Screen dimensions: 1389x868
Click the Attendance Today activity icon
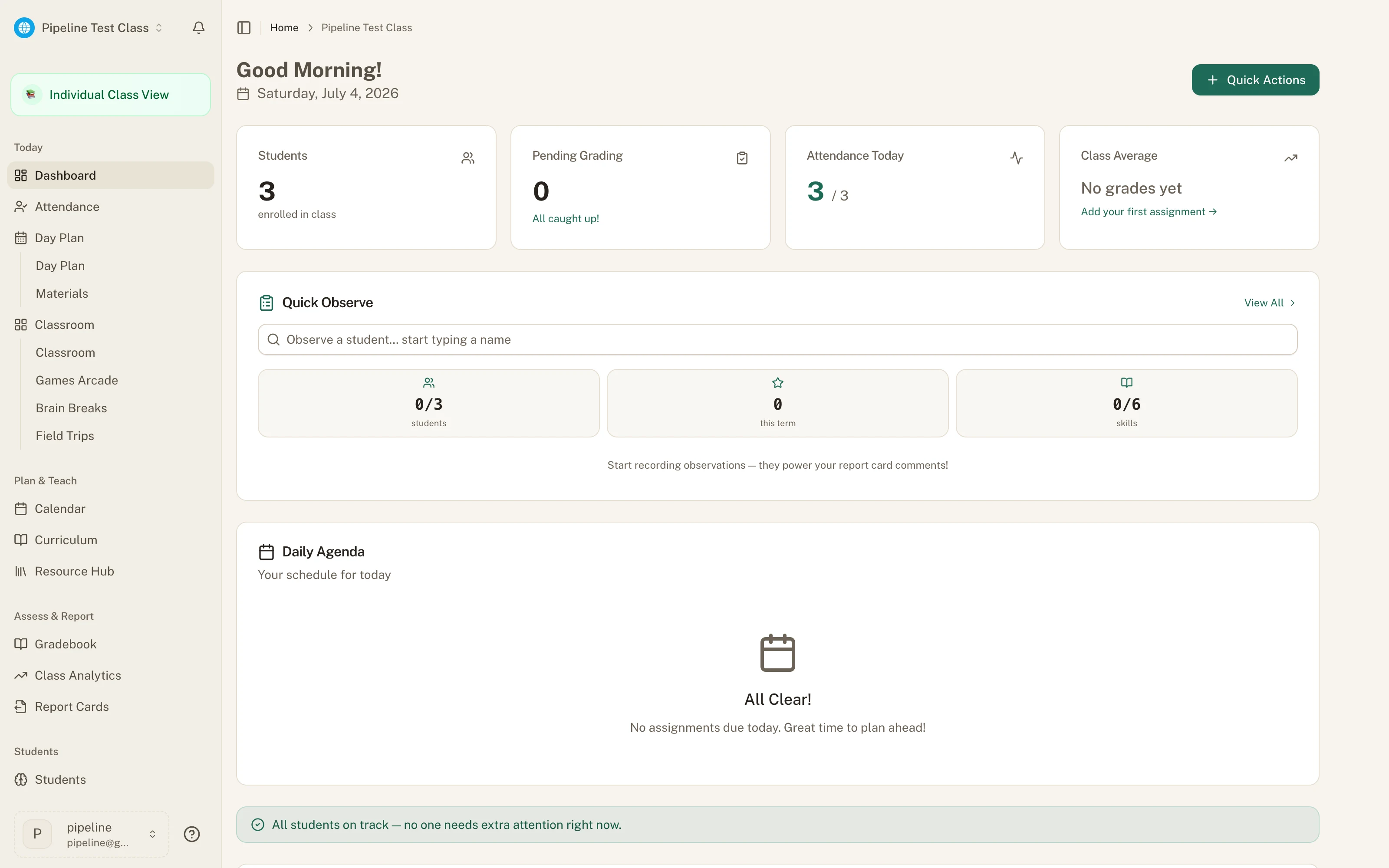tap(1017, 158)
